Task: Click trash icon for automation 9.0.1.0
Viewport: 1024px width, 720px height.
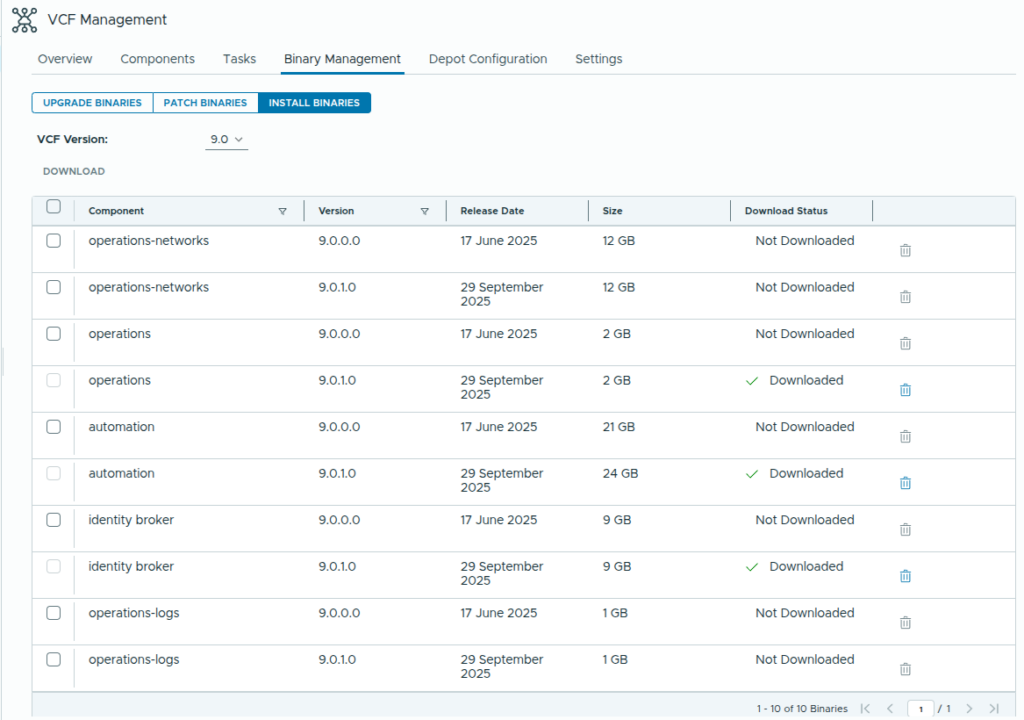Action: (x=905, y=483)
